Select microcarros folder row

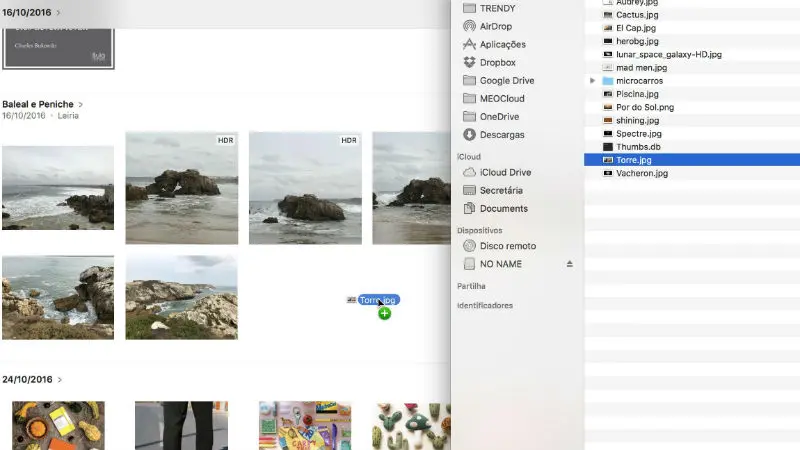point(692,81)
